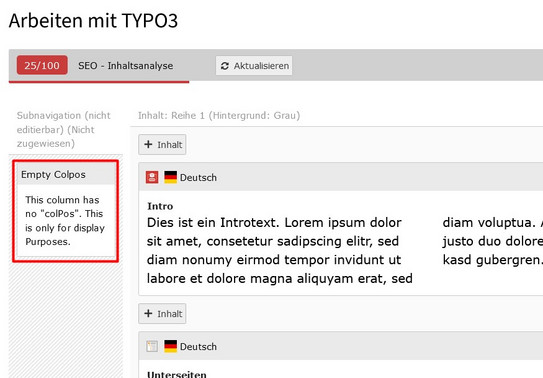Click the diam voluptua text column

pyautogui.click(x=492, y=241)
